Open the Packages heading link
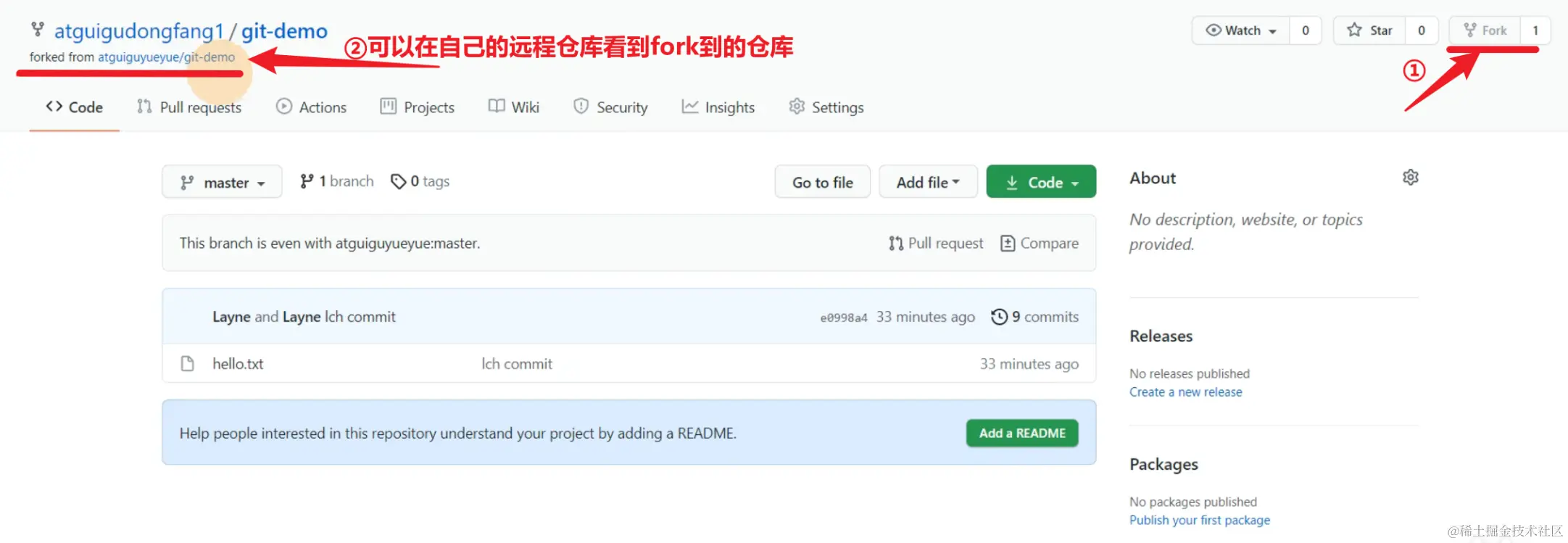Viewport: 1568px width, 543px height. (x=1163, y=465)
